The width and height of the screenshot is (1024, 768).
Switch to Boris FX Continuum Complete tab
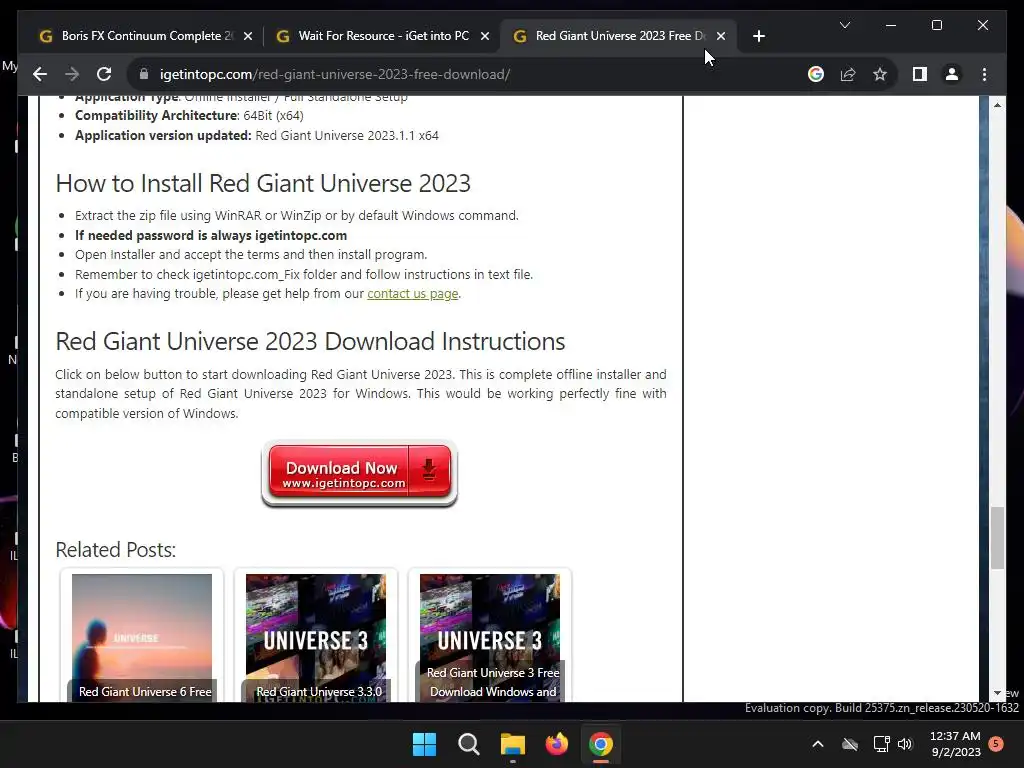click(x=144, y=36)
